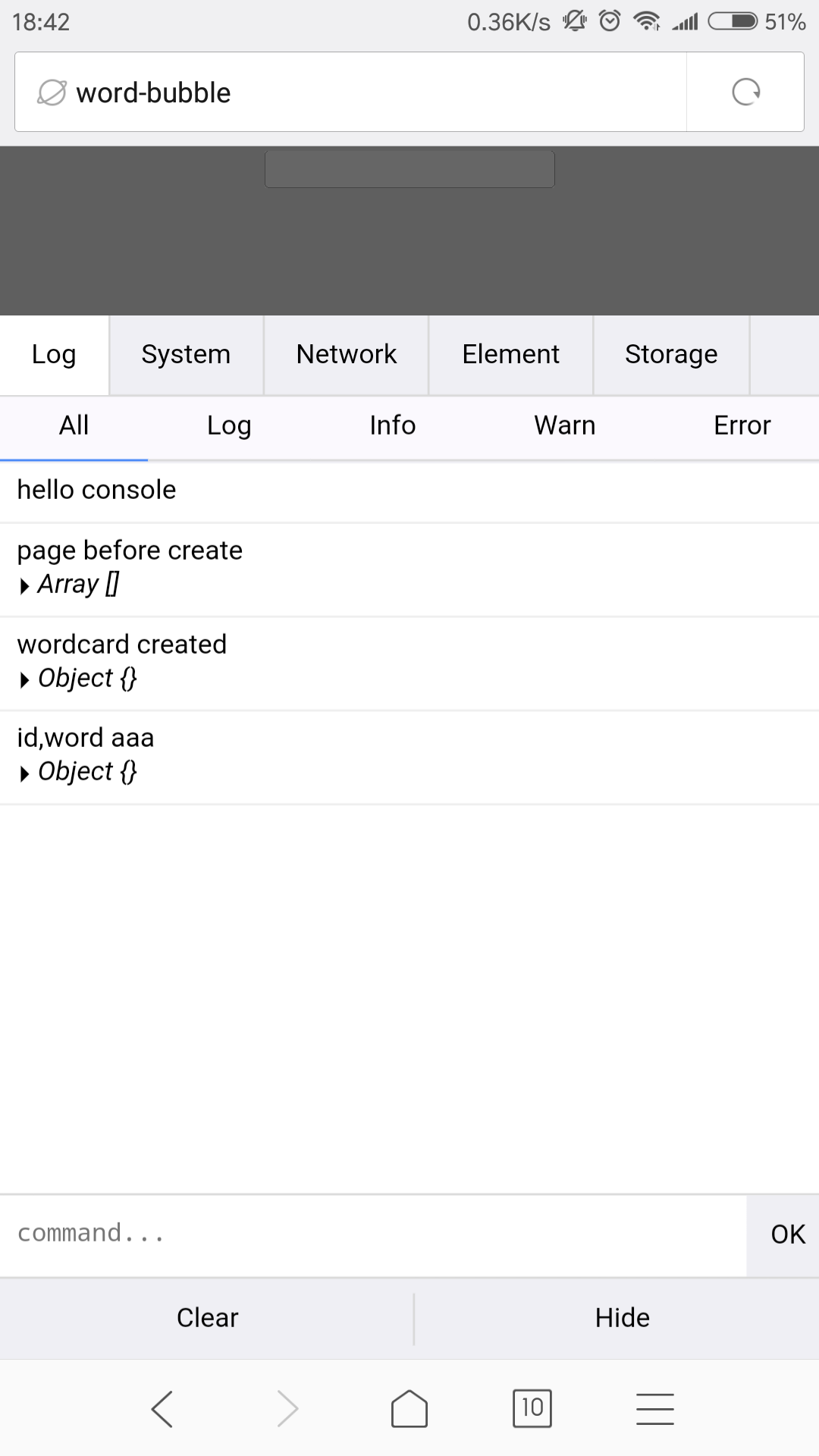The height and width of the screenshot is (1456, 819).
Task: Open the tab switcher showing 10 tabs
Action: click(532, 1408)
